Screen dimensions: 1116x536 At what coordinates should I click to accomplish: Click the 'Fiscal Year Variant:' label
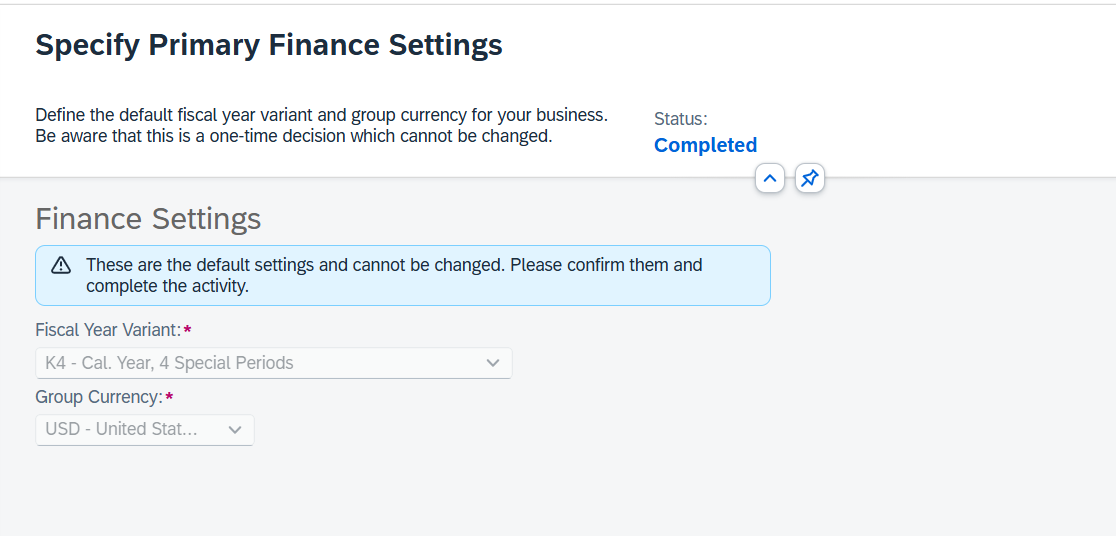tap(108, 330)
